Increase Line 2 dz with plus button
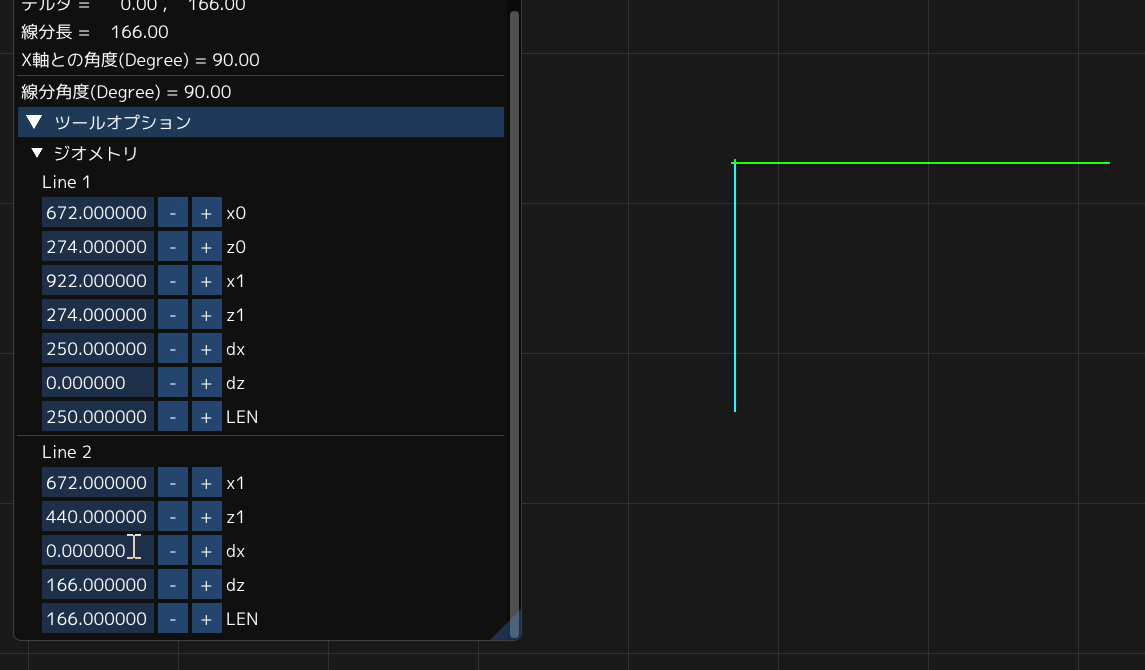The width and height of the screenshot is (1145, 670). point(207,585)
